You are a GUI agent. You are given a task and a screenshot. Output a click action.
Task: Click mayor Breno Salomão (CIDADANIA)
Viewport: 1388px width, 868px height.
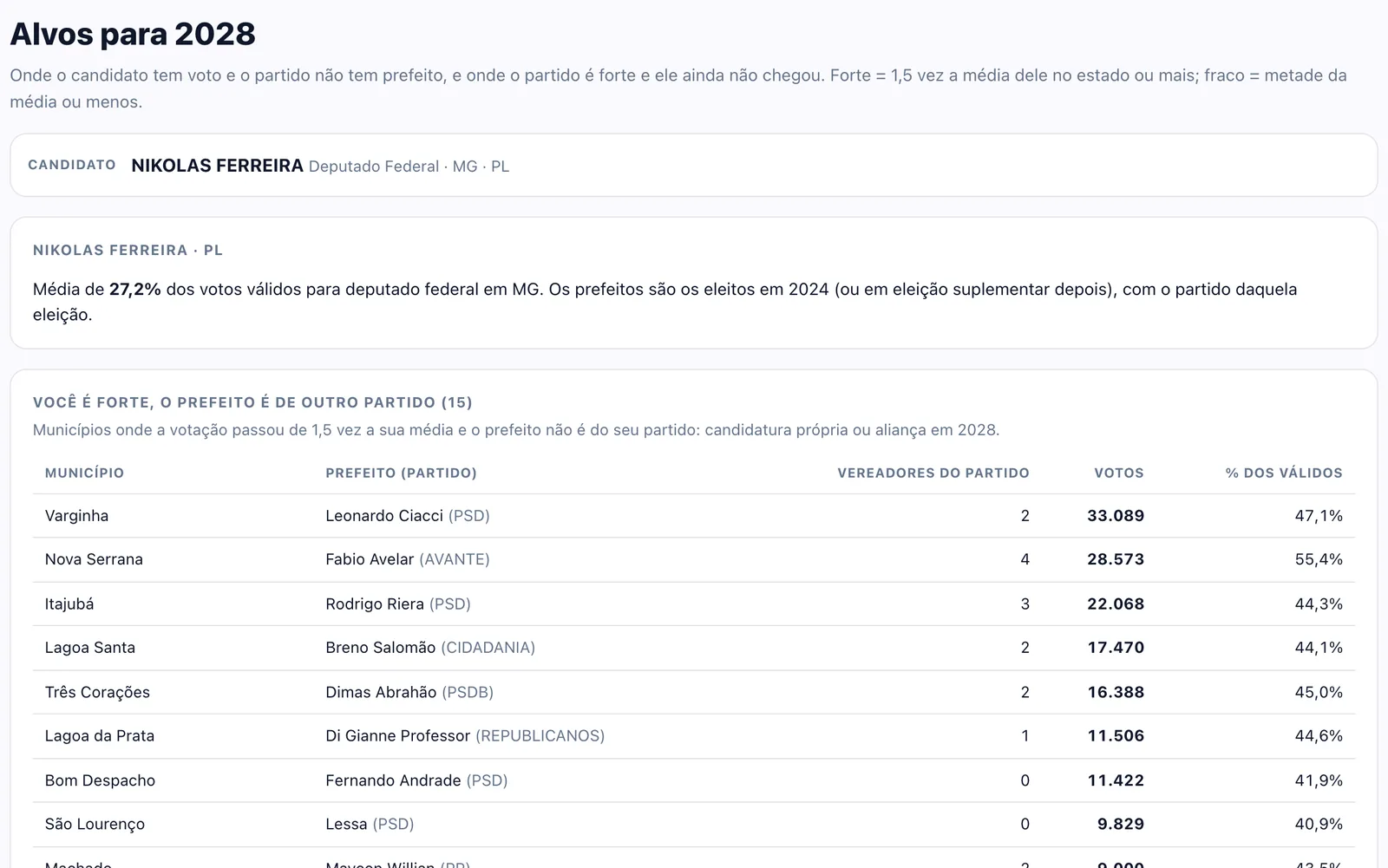tap(430, 648)
